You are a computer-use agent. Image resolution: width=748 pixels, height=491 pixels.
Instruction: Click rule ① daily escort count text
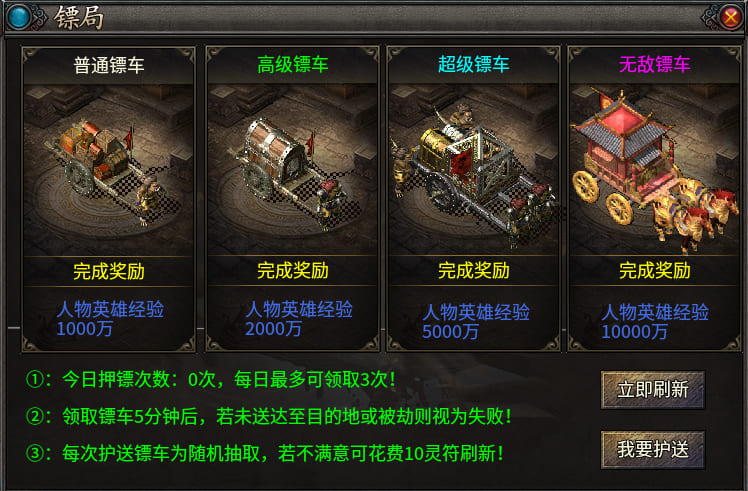211,380
